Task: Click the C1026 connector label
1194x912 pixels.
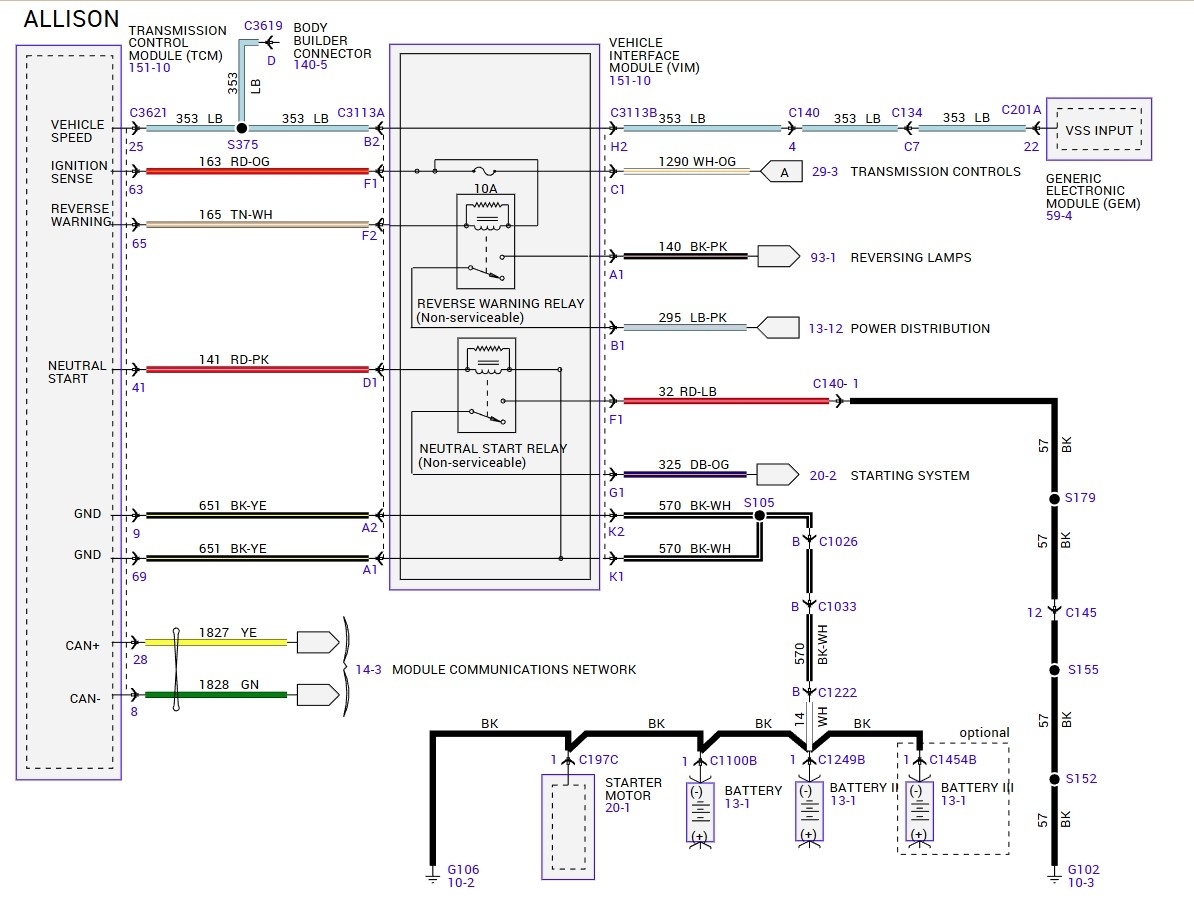Action: 838,541
